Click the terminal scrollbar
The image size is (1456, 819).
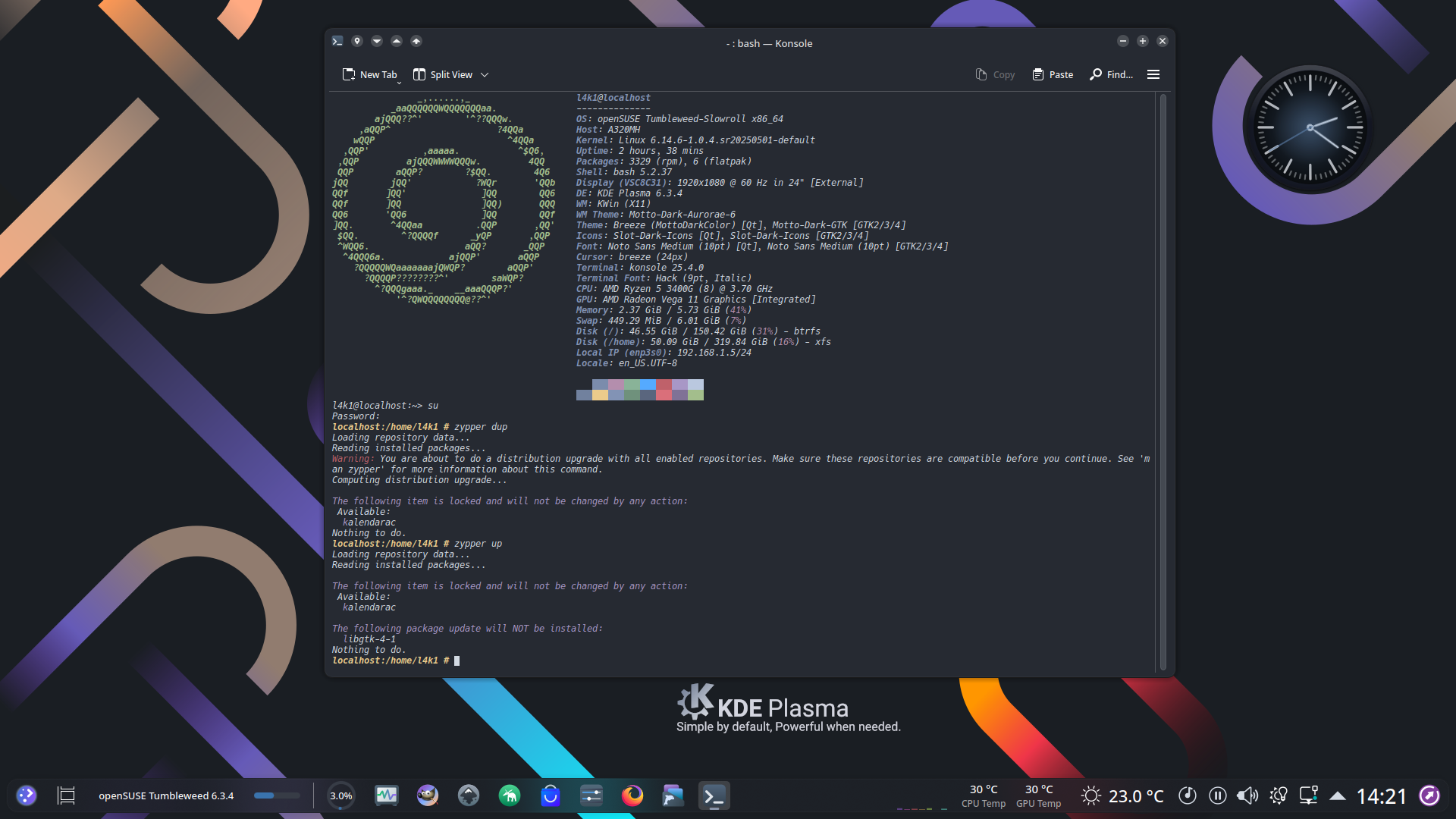click(1163, 381)
